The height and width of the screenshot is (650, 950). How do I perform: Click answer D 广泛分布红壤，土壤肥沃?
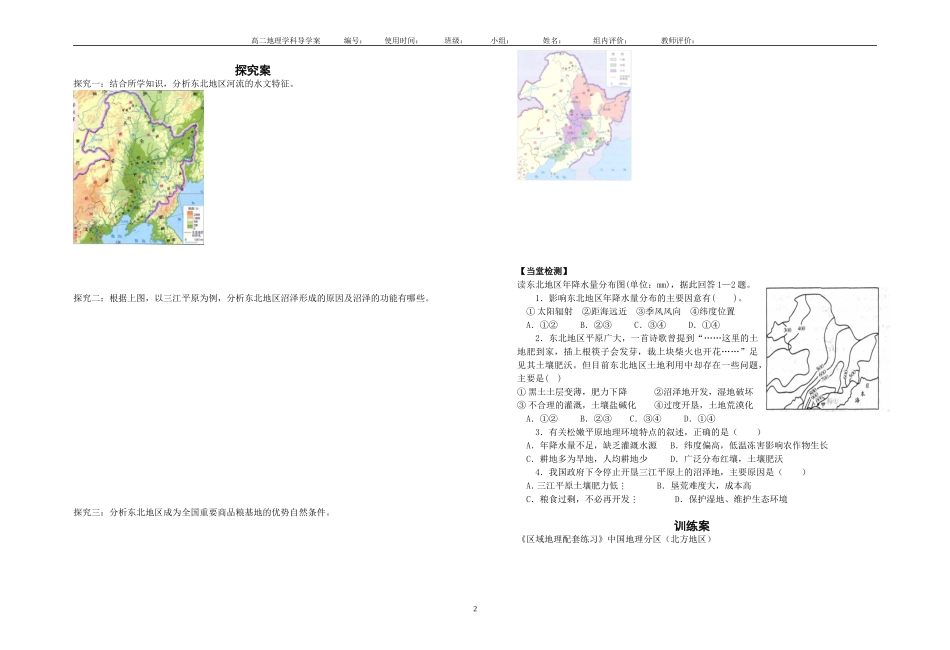(x=726, y=459)
